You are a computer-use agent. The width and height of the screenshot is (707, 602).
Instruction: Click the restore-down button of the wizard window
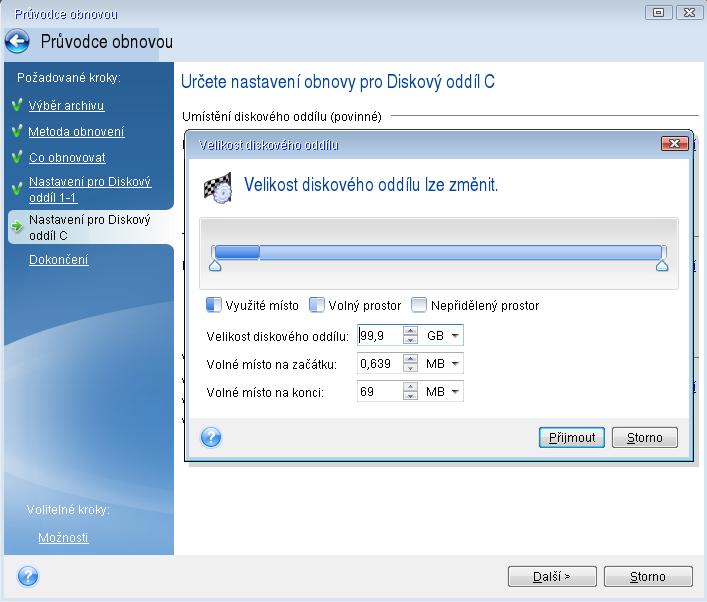[659, 12]
